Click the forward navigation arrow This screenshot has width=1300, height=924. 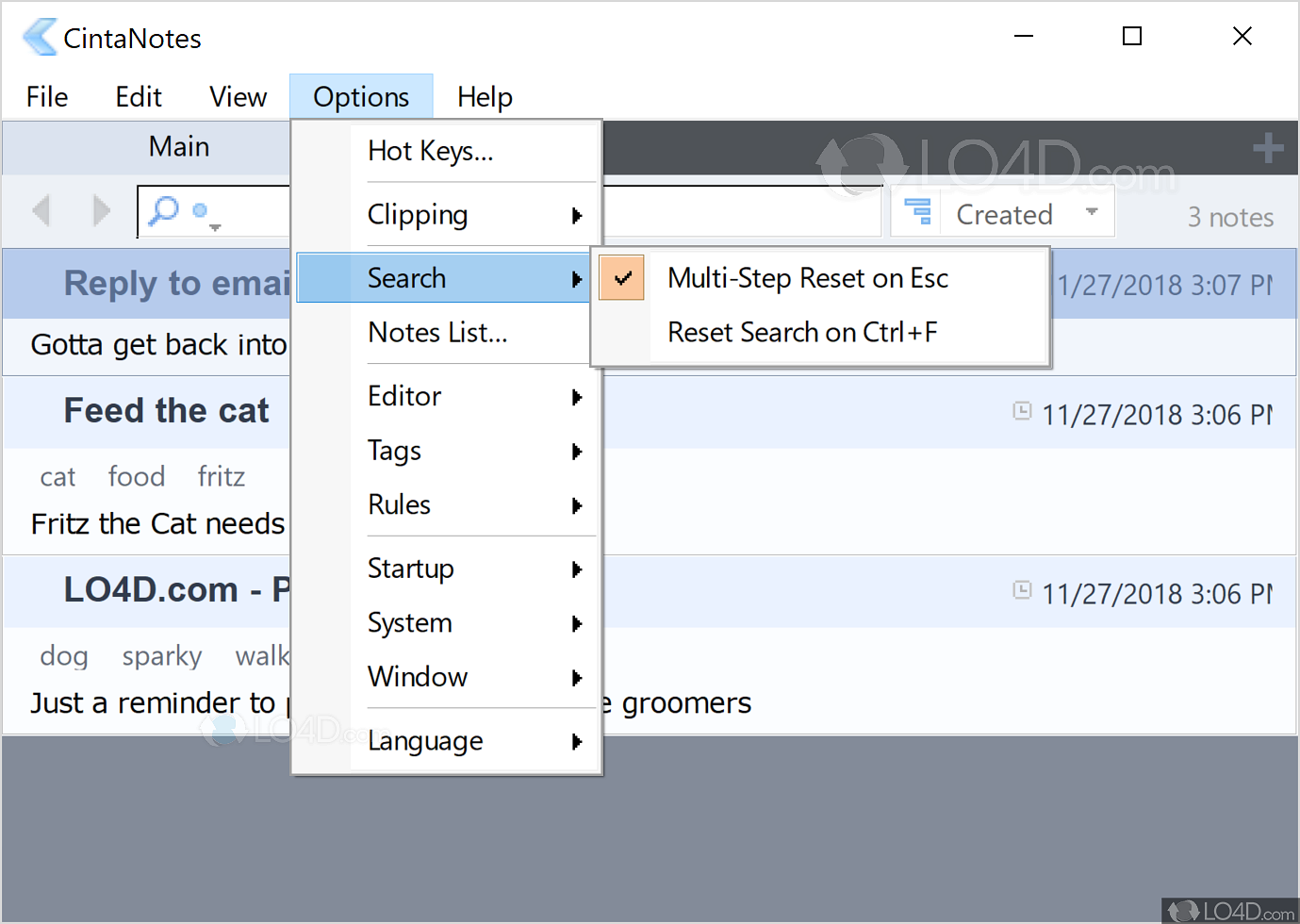pyautogui.click(x=101, y=210)
